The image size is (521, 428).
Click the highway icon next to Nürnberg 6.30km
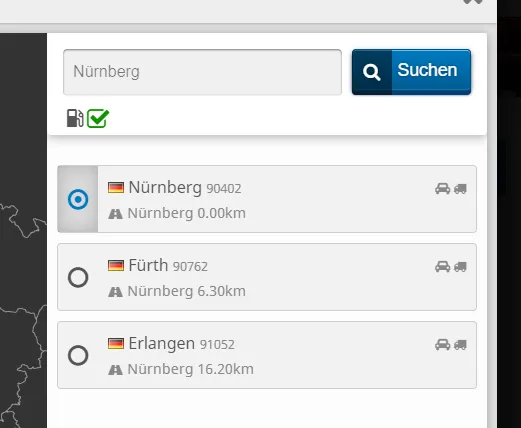pos(115,292)
